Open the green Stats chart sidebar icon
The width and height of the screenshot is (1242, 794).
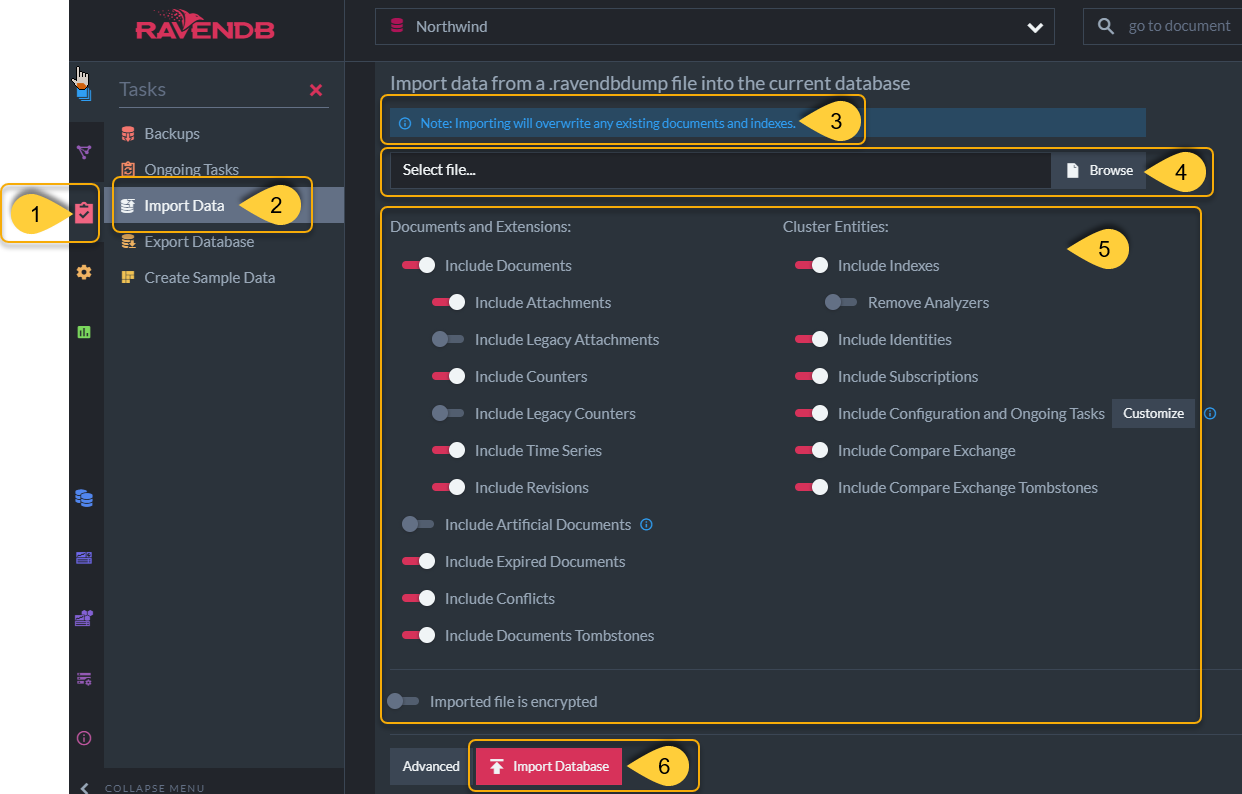(x=84, y=332)
